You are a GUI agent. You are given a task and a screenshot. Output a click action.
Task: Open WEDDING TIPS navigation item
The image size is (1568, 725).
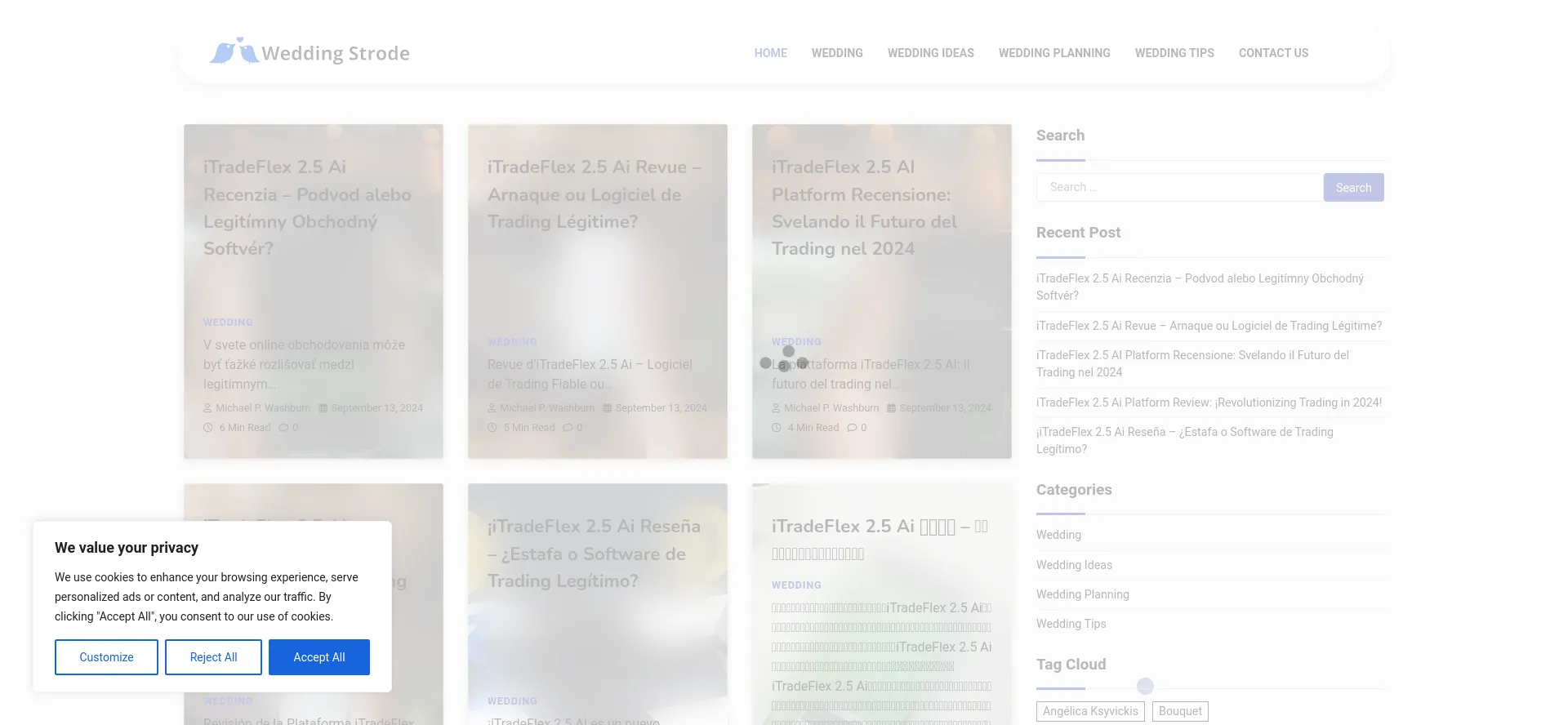point(1174,53)
